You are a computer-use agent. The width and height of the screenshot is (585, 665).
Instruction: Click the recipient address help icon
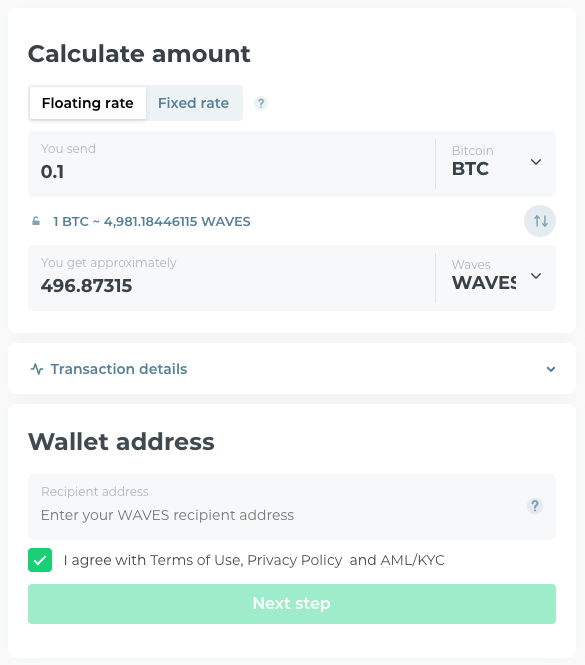coord(535,506)
